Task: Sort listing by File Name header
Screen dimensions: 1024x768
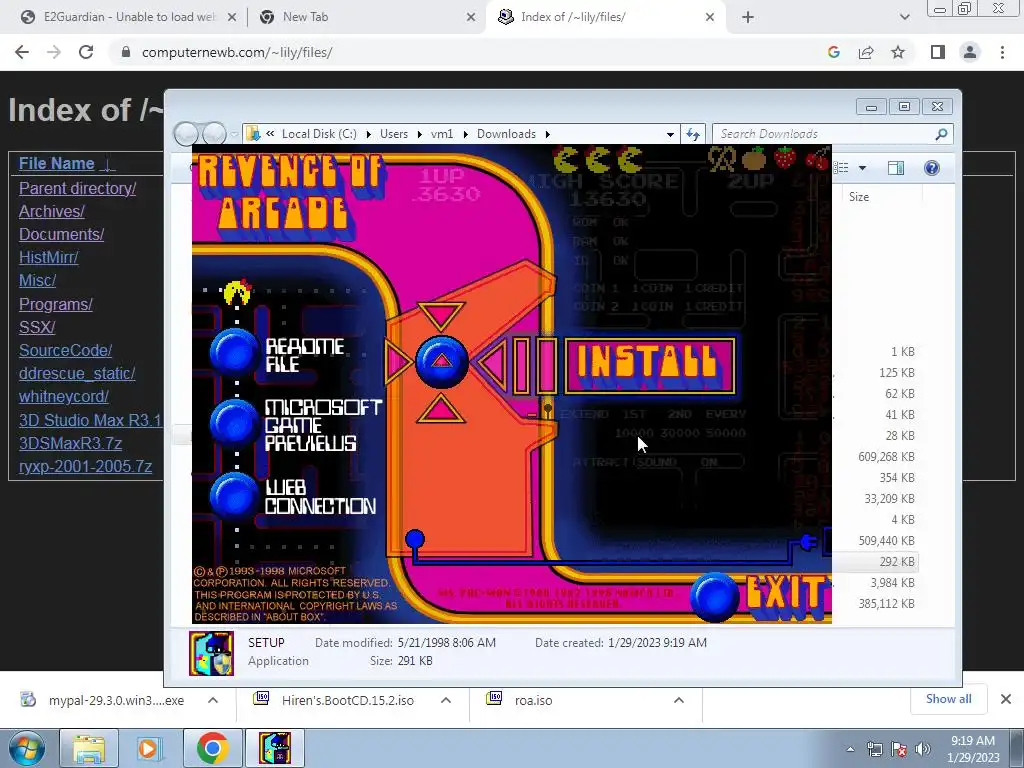Action: click(x=57, y=163)
